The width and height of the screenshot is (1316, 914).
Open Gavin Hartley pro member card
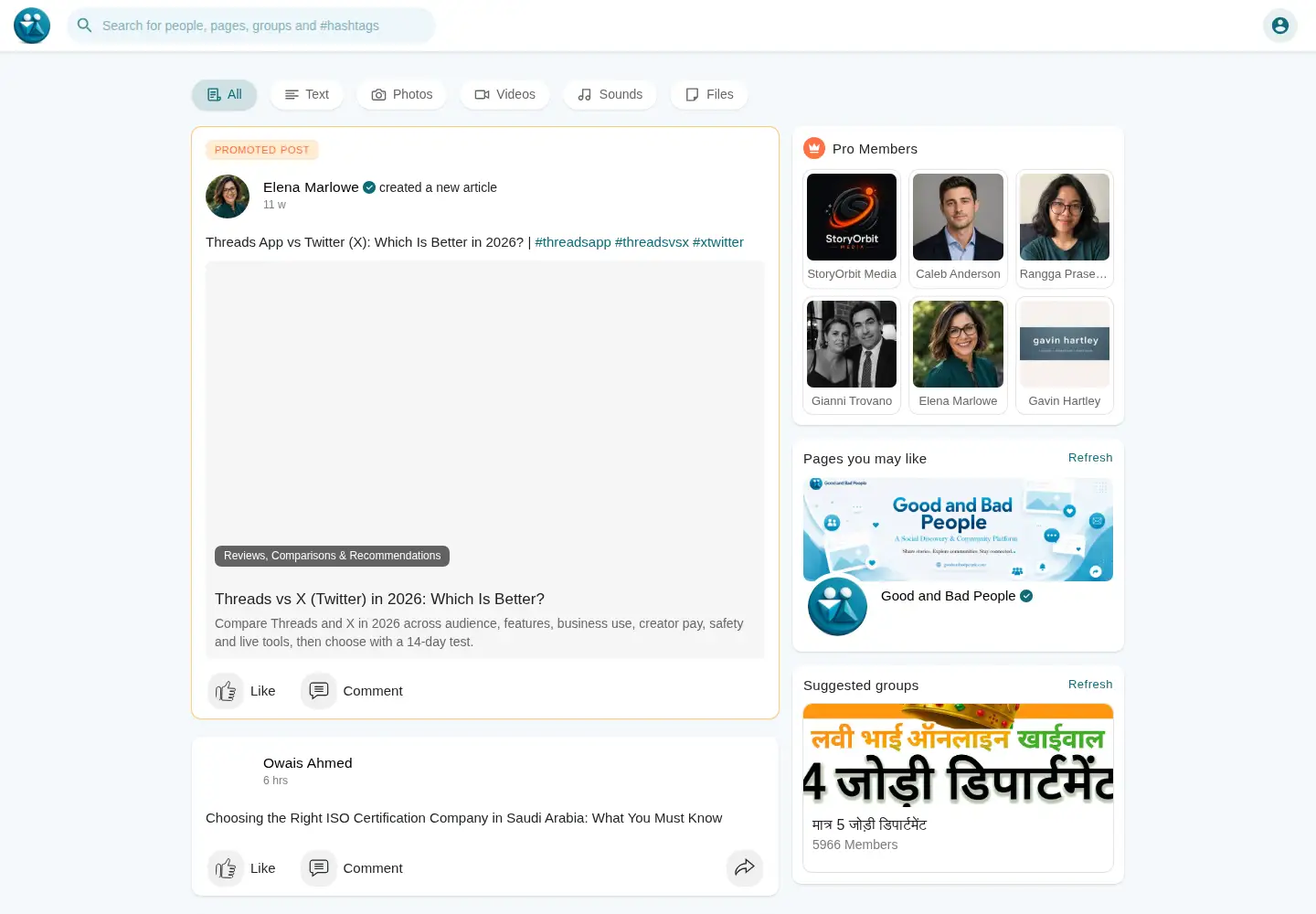click(1065, 356)
